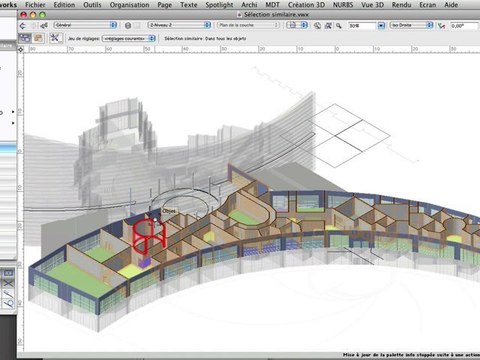The height and width of the screenshot is (360, 480).
Task: Open the selection tool preferences icon
Action: pos(55,38)
